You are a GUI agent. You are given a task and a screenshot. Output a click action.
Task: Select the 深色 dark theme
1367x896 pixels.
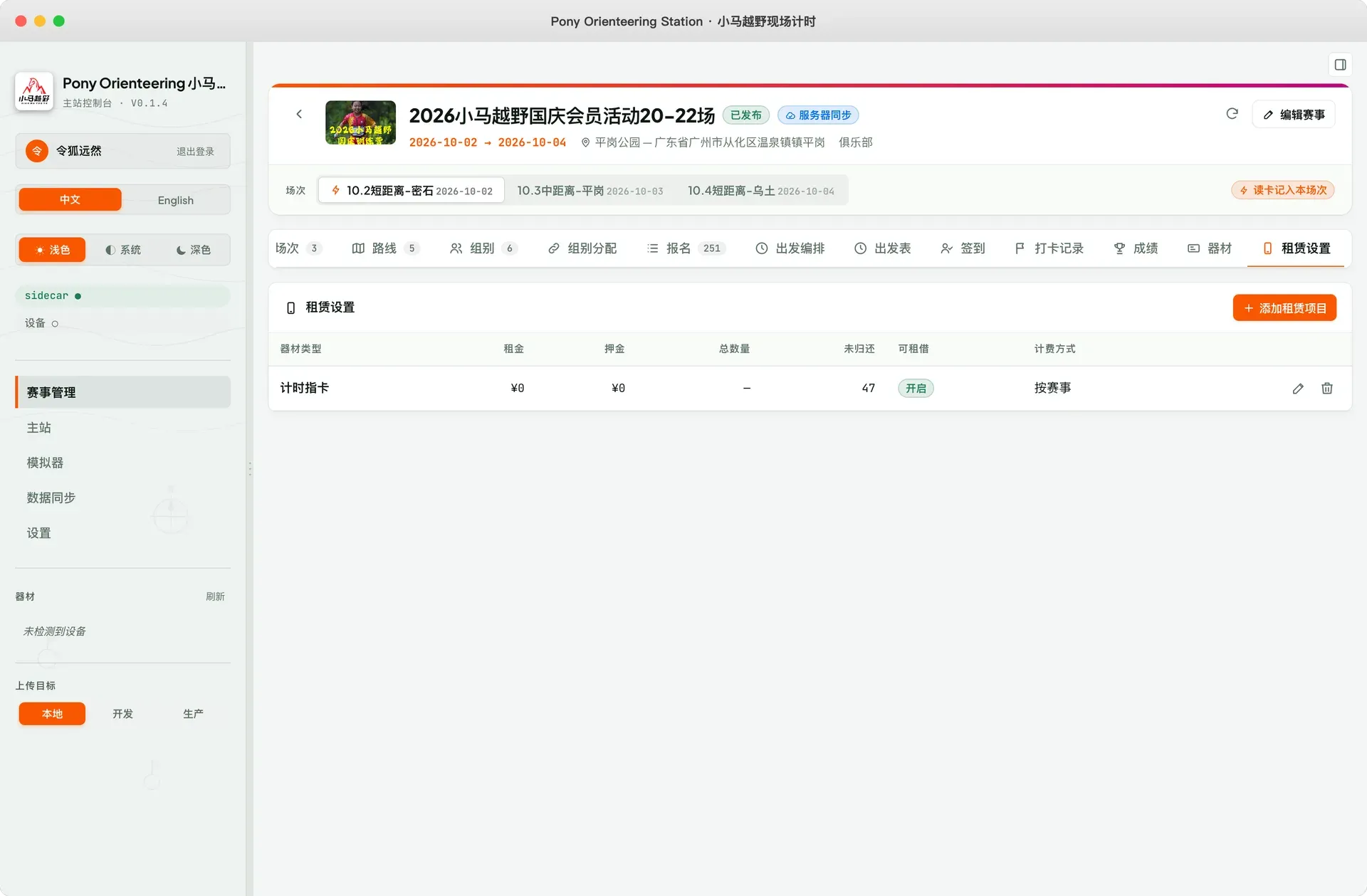(x=193, y=250)
